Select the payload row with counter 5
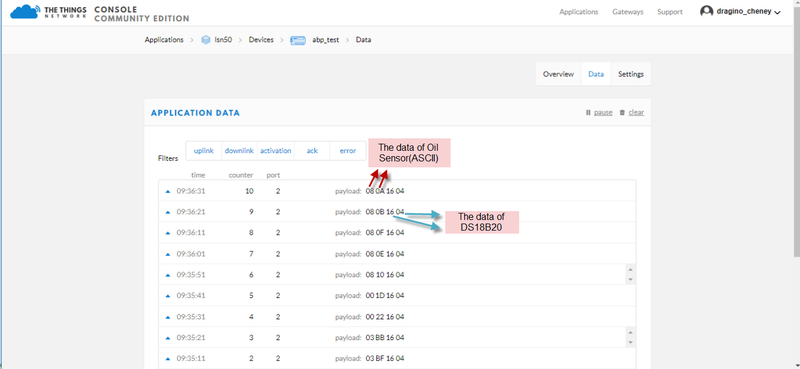Viewport: 800px width, 369px height. click(397, 295)
